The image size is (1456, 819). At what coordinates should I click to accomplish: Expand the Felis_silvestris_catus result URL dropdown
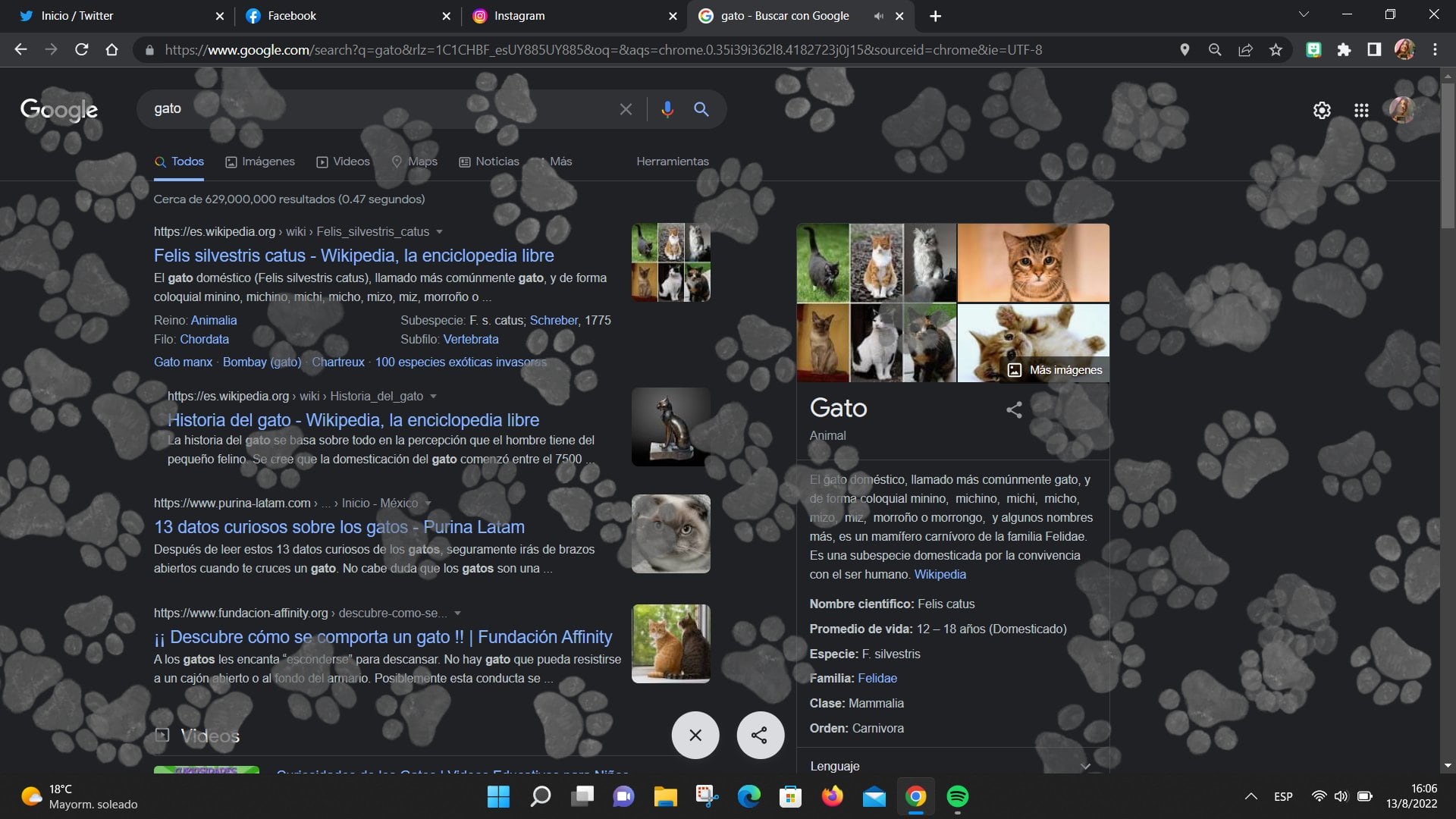tap(441, 231)
